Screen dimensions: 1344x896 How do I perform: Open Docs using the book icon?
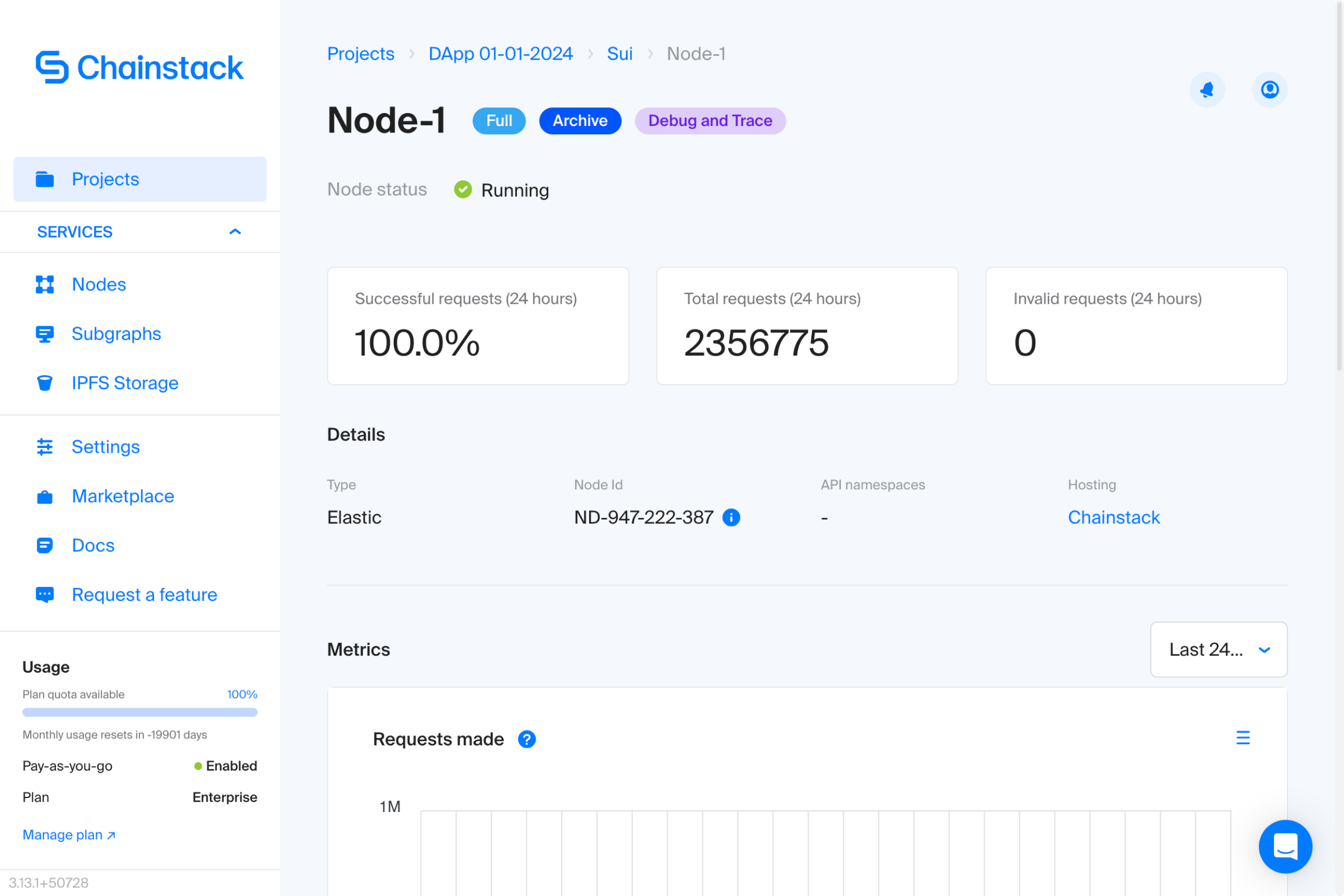click(44, 545)
